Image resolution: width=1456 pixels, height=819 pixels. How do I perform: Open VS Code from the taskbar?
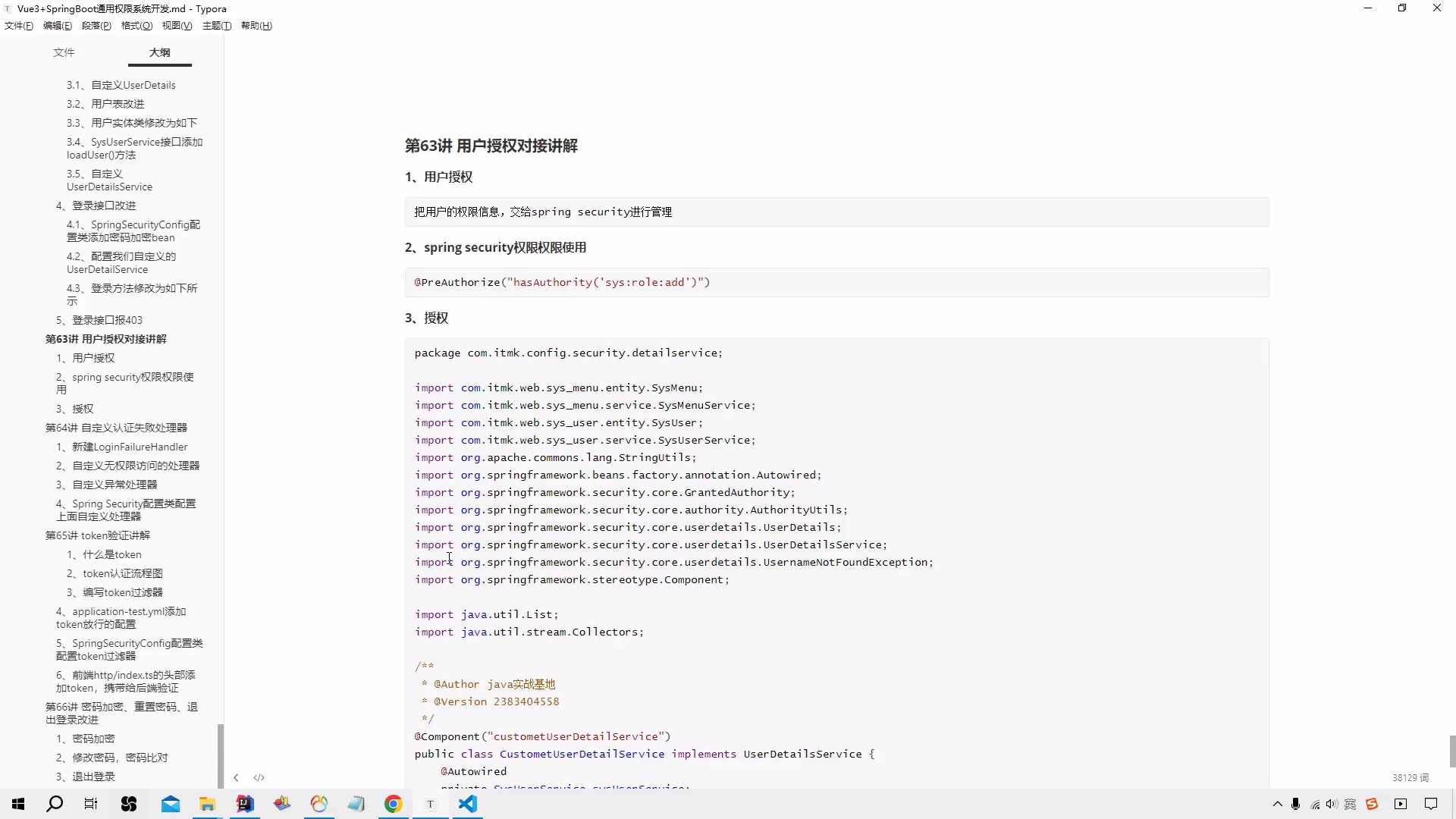click(469, 805)
